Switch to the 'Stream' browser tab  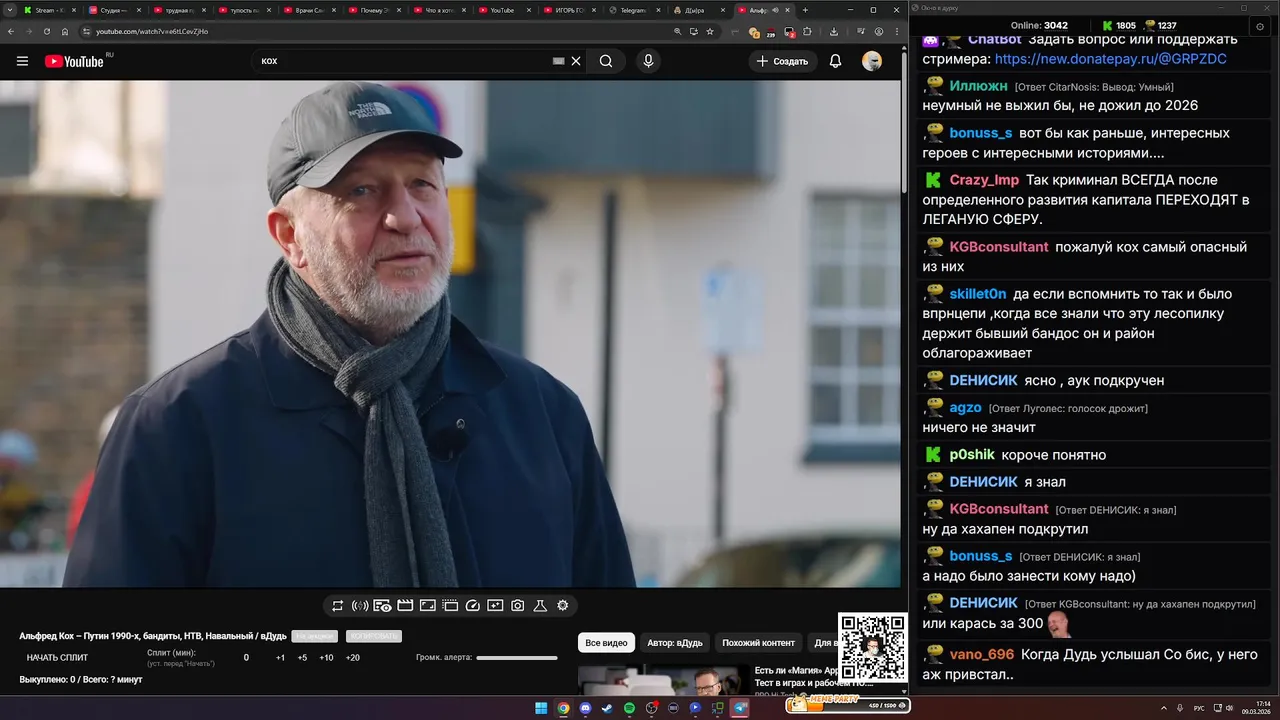coord(50,10)
